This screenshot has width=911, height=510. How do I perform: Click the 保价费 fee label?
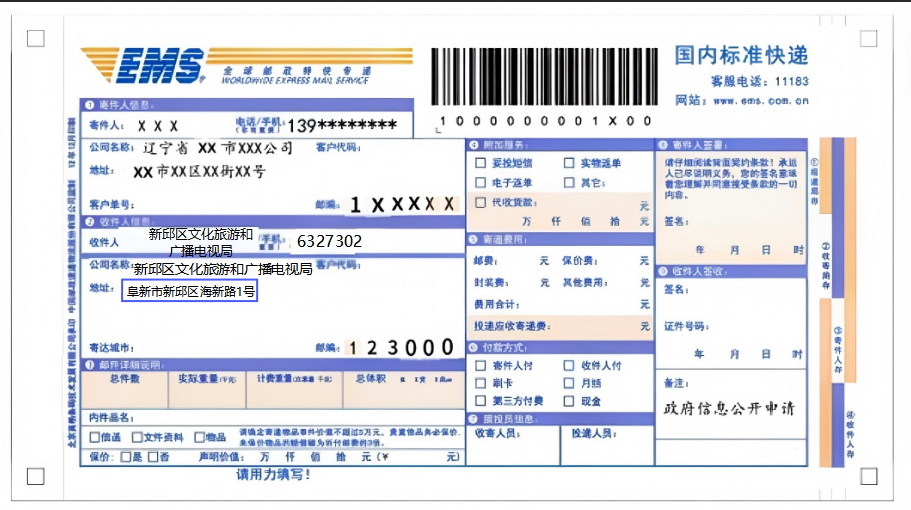click(579, 261)
